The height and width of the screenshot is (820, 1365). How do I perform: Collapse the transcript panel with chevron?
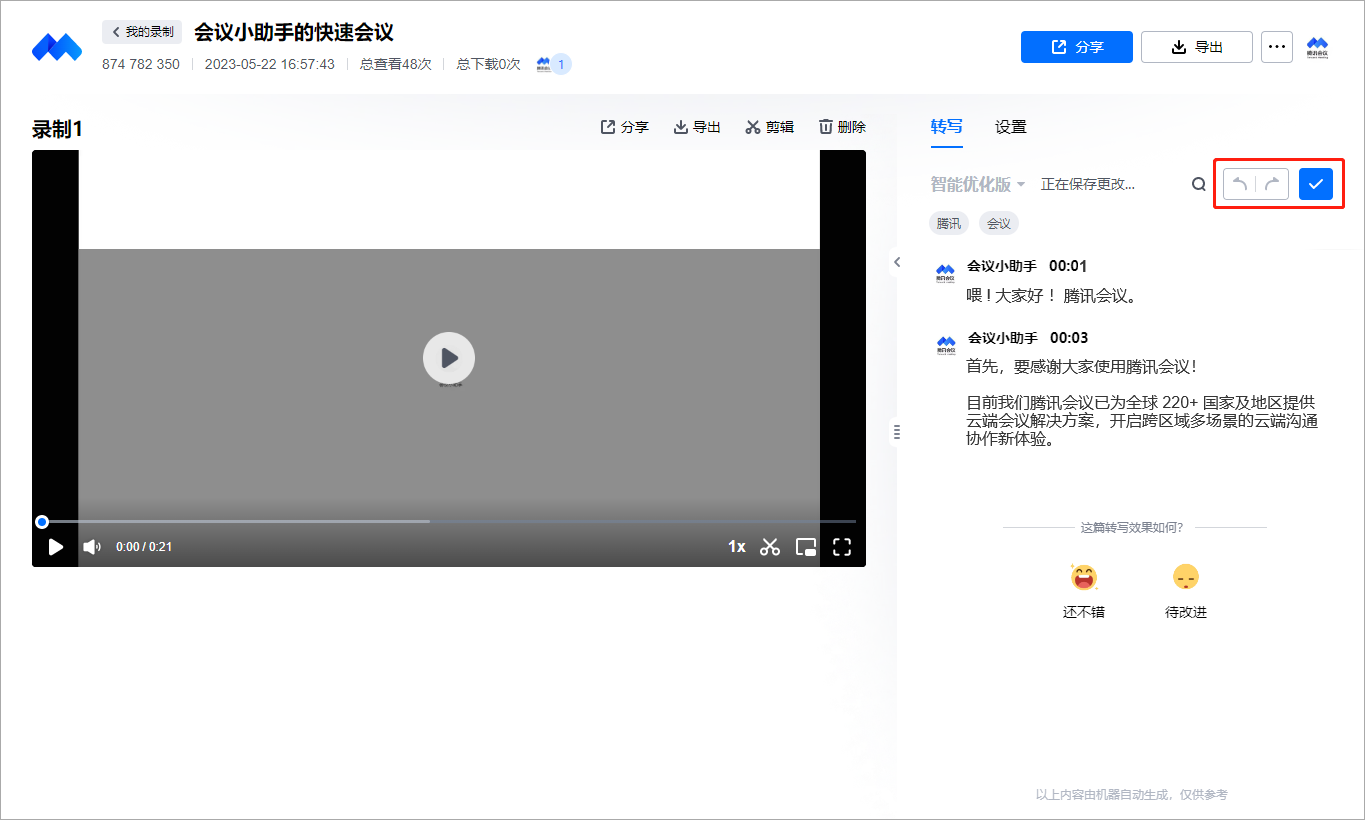tap(897, 262)
